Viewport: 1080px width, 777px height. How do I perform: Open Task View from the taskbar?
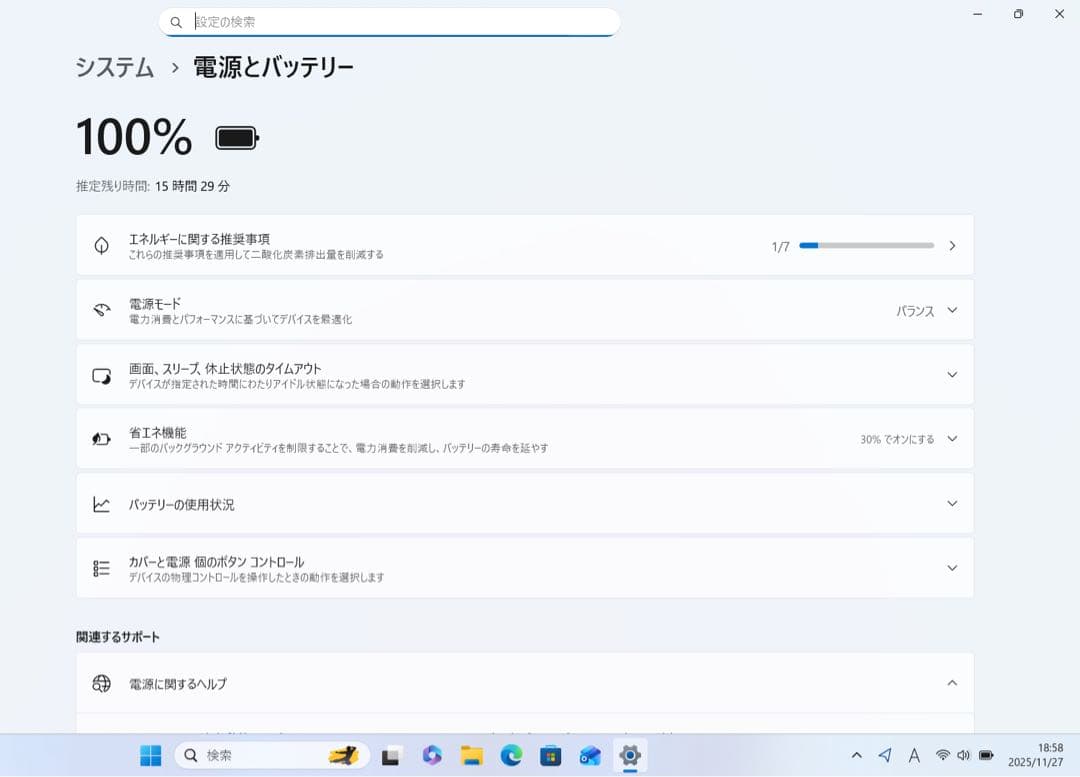point(391,756)
